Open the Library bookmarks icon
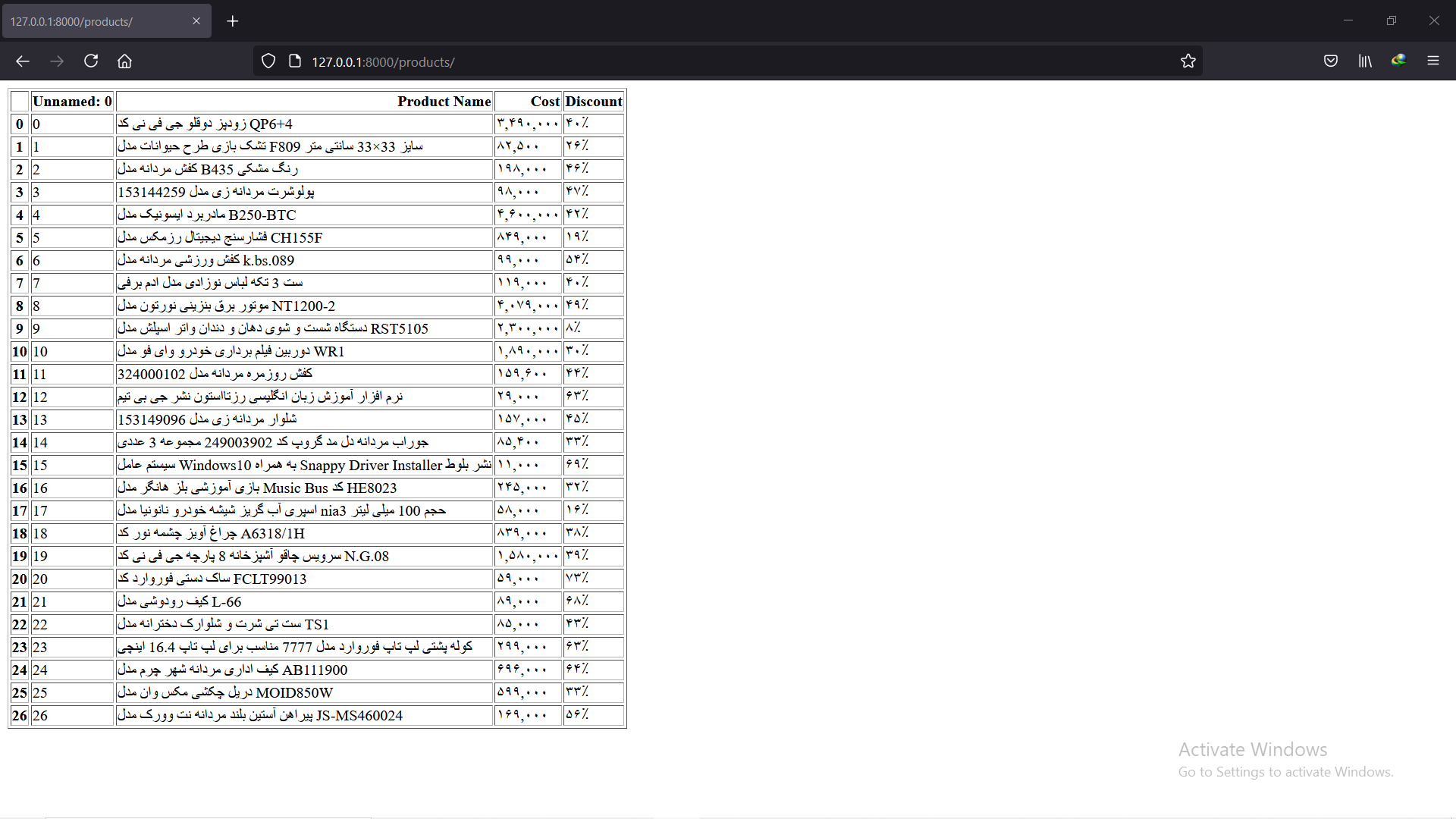 1365,61
